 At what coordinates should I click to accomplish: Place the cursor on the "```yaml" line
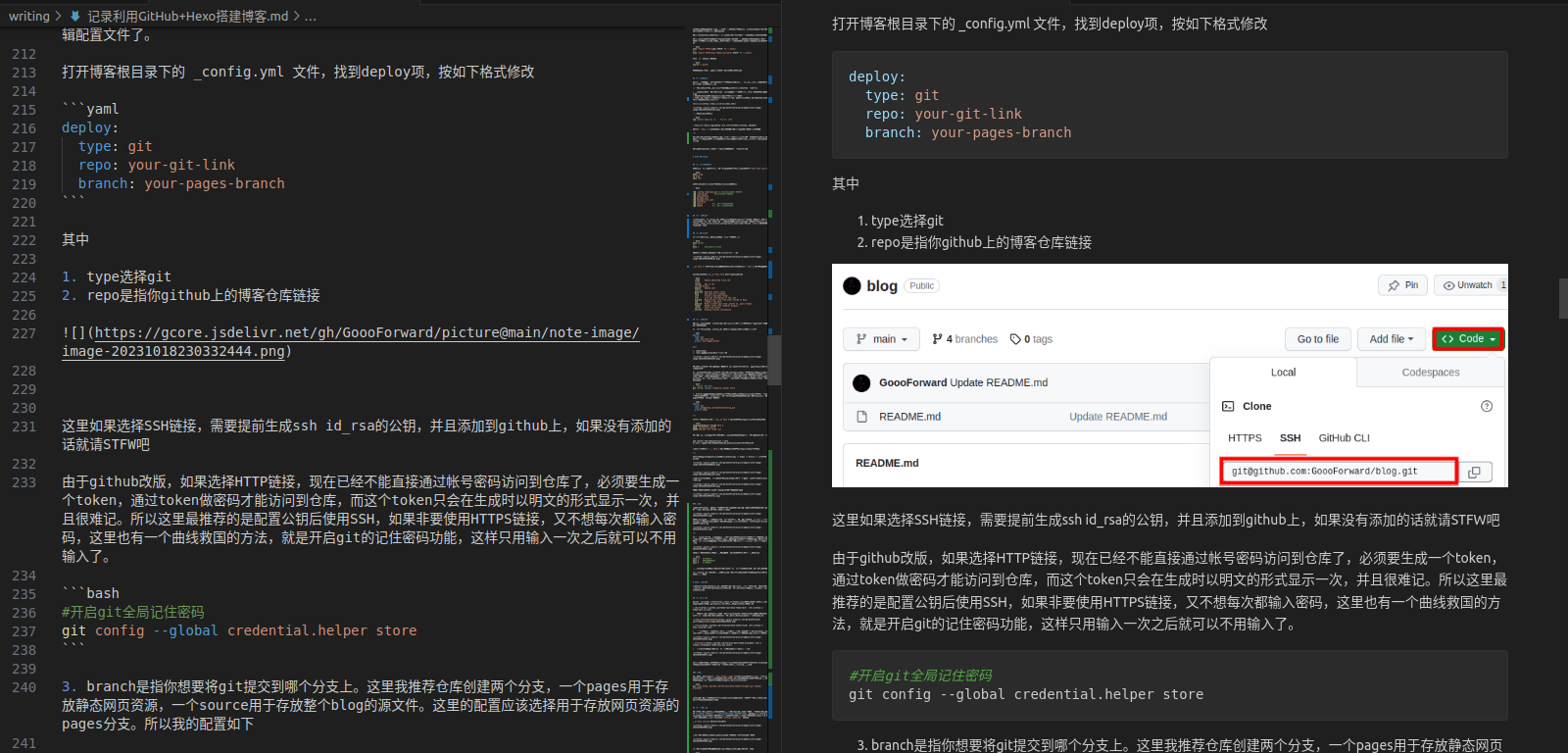(x=90, y=109)
